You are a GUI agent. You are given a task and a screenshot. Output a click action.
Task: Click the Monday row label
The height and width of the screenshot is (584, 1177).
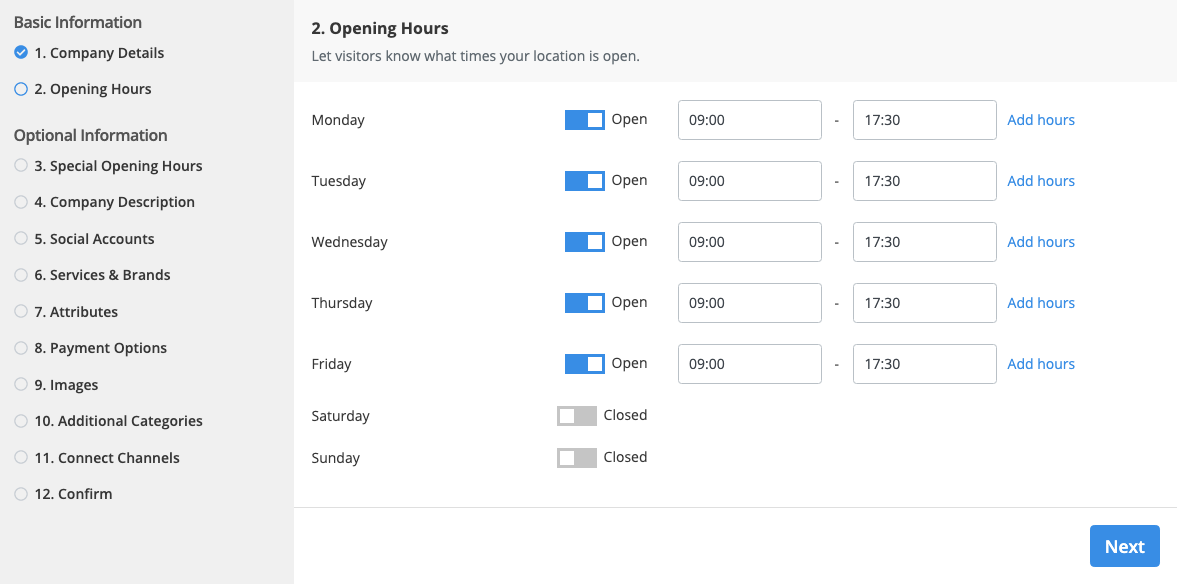click(x=338, y=120)
